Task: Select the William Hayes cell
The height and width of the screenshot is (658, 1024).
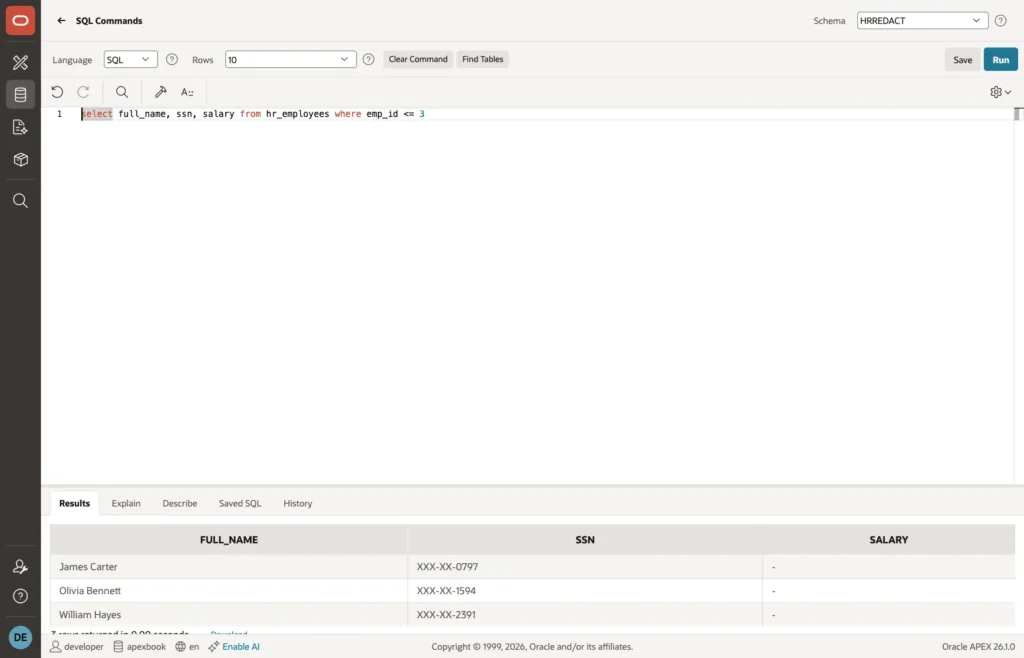Action: [229, 615]
